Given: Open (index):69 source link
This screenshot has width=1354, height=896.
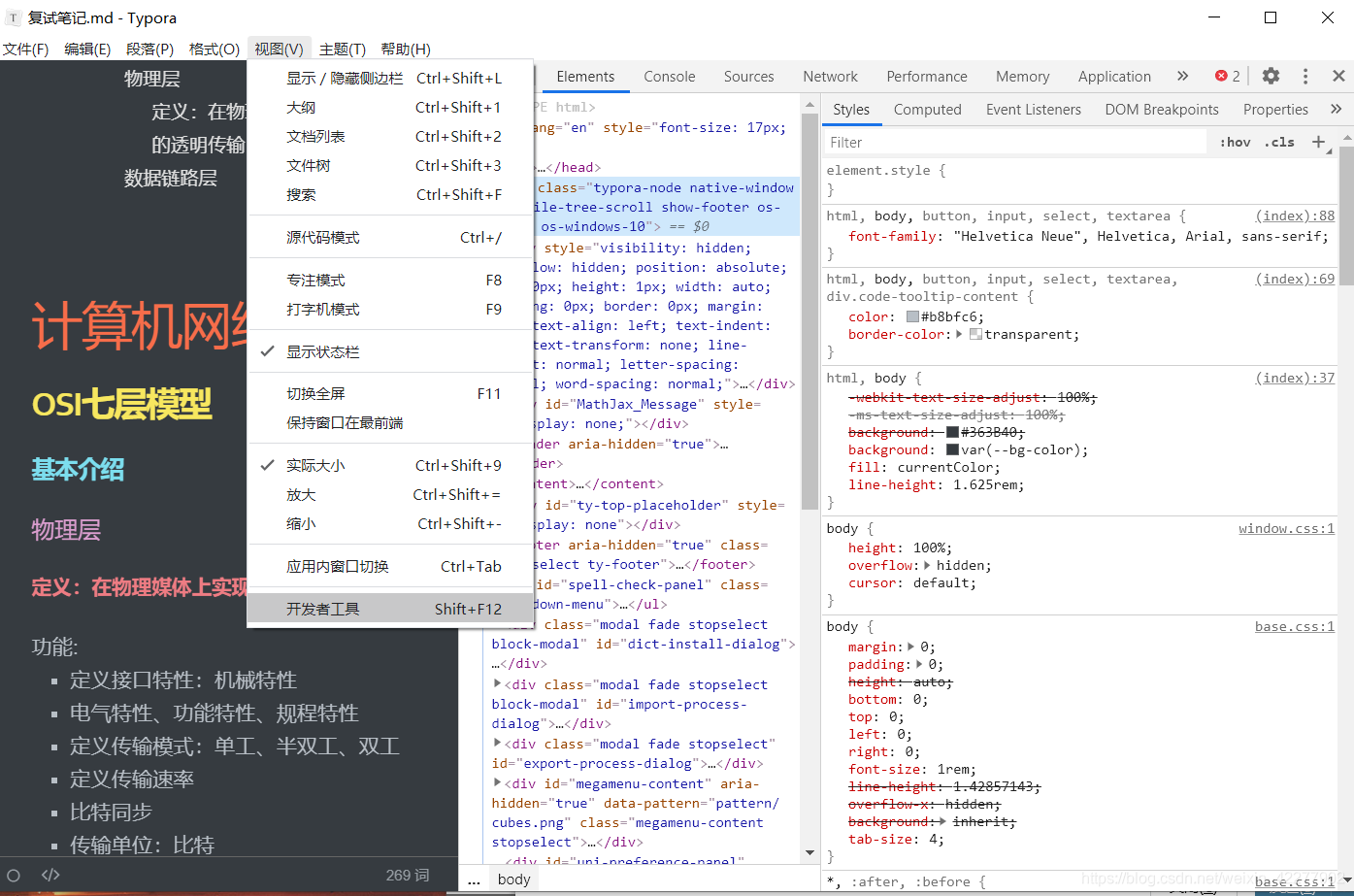Looking at the screenshot, I should 1295,279.
